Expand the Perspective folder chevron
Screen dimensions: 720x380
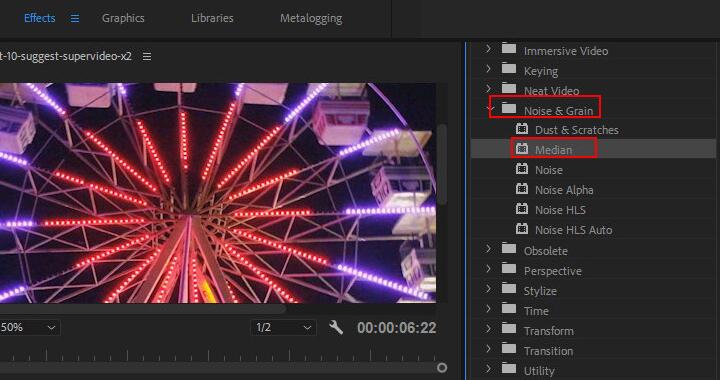(488, 269)
